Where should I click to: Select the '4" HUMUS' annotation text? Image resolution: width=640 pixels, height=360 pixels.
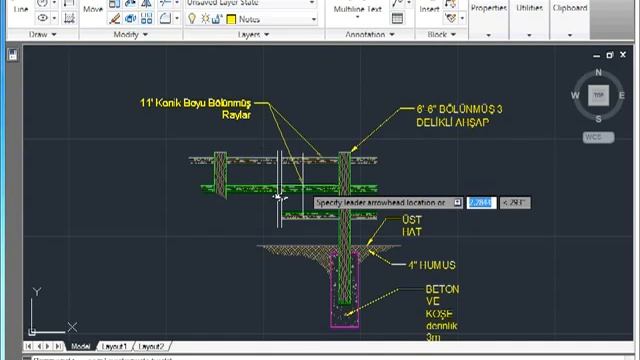point(432,265)
